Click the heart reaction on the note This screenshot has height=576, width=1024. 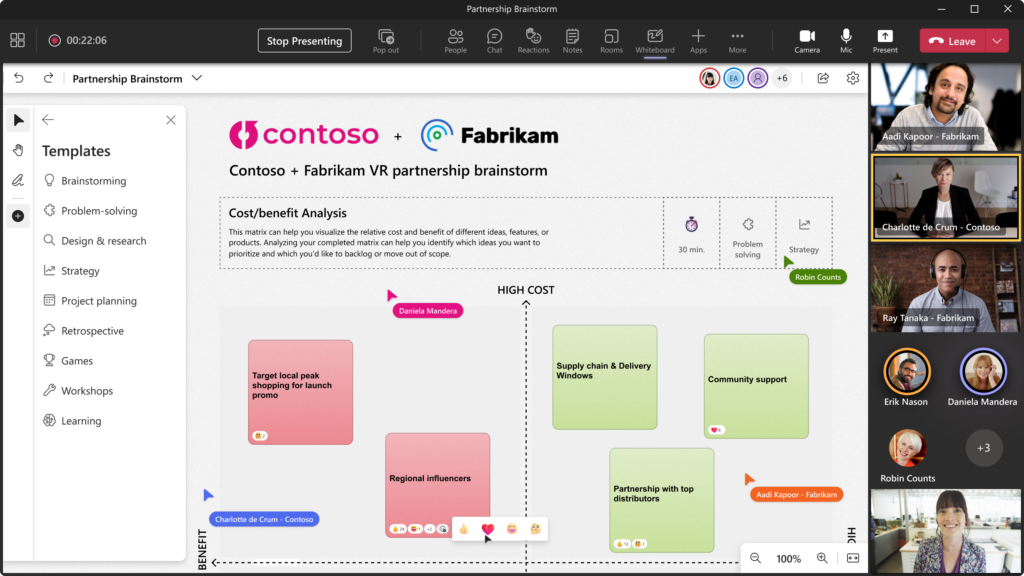487,528
